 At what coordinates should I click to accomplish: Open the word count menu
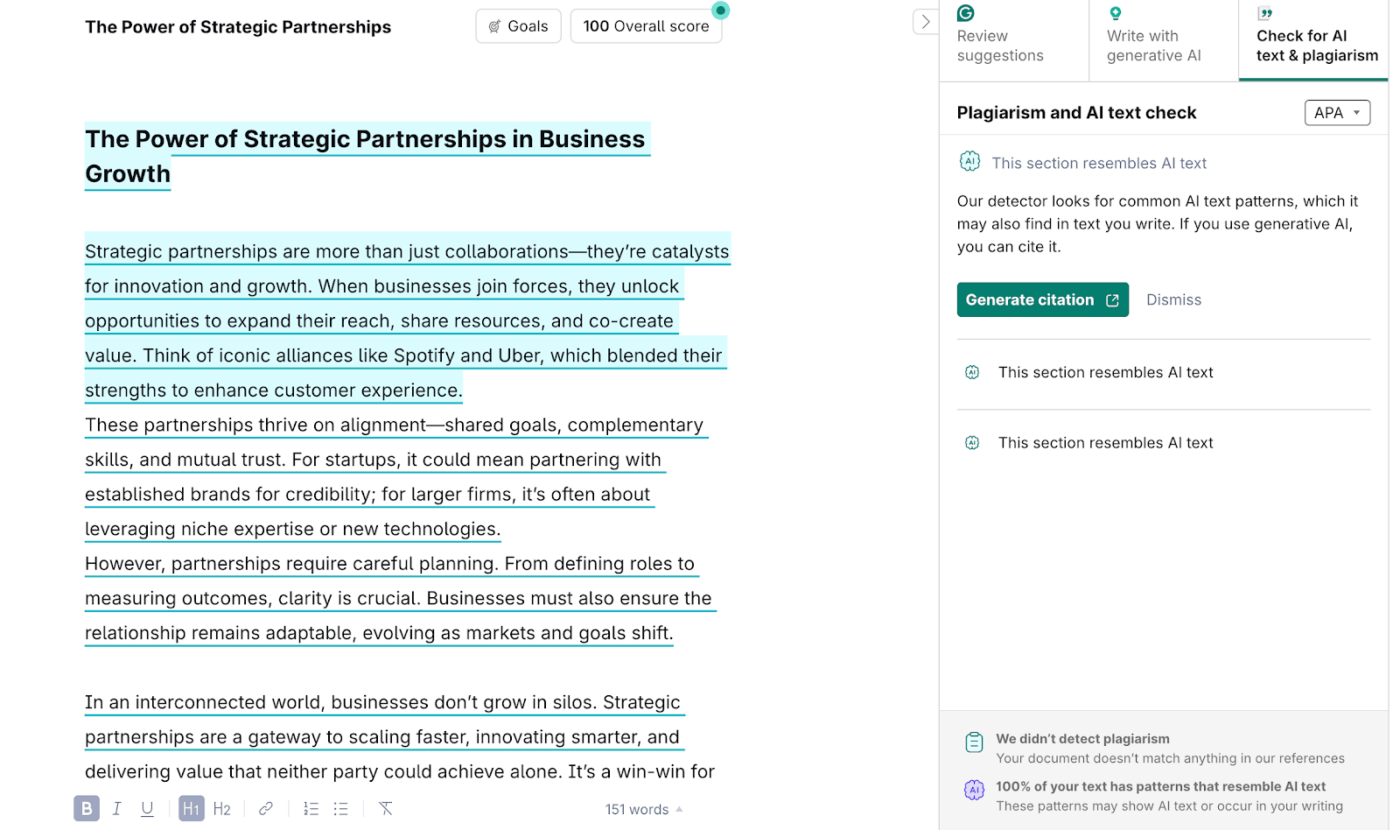coord(644,809)
